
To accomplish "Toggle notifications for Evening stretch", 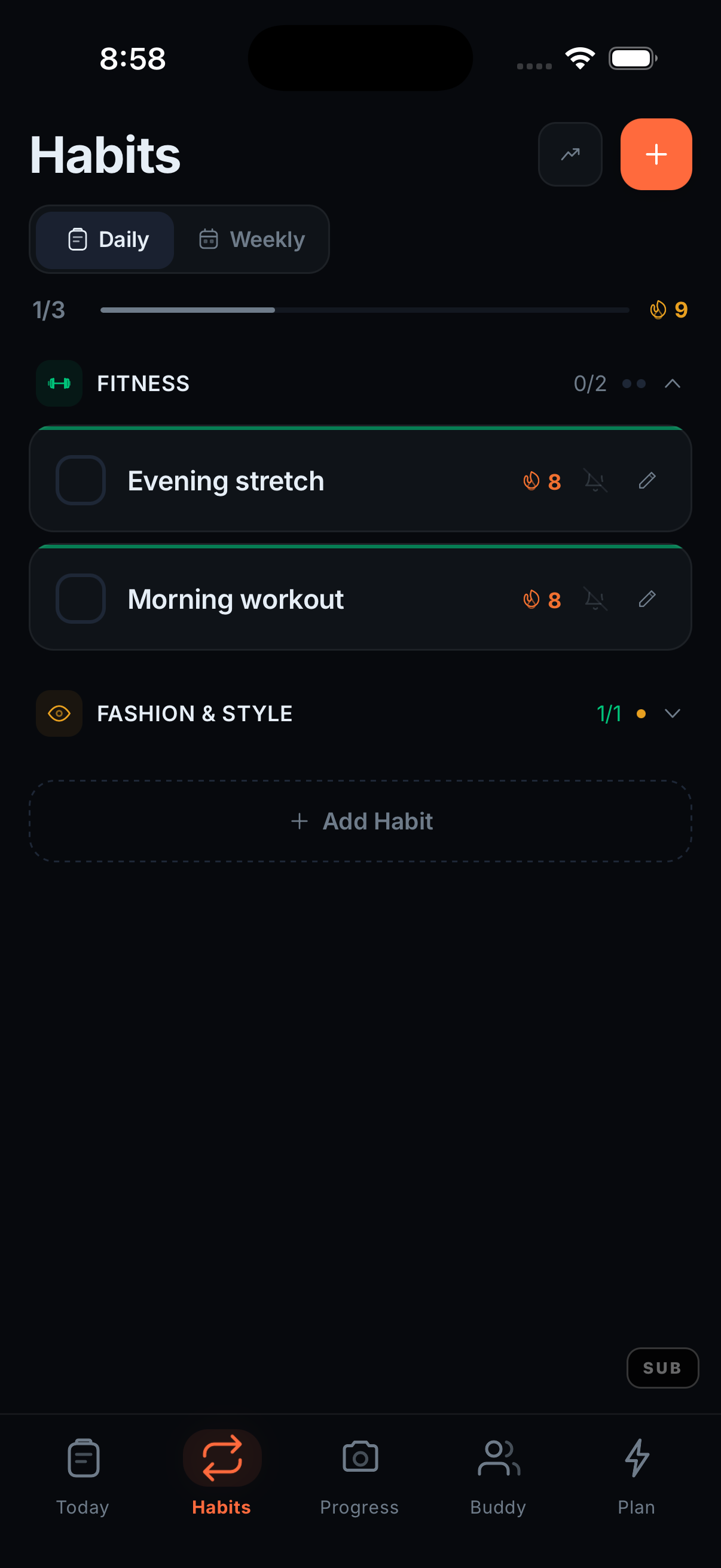I will pyautogui.click(x=595, y=480).
